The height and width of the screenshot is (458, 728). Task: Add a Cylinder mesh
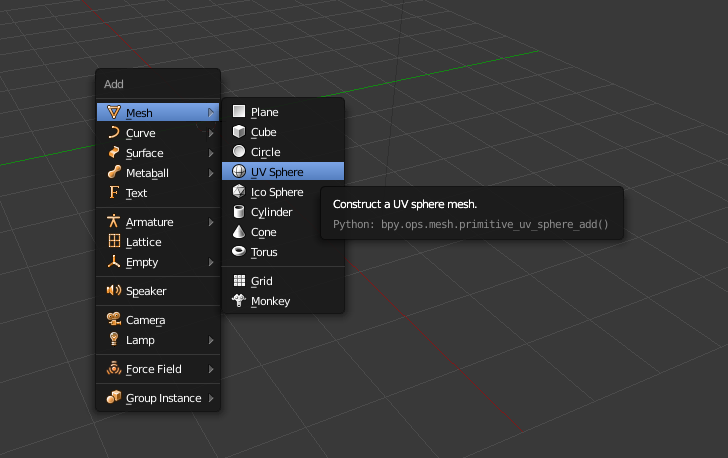[x=283, y=212]
